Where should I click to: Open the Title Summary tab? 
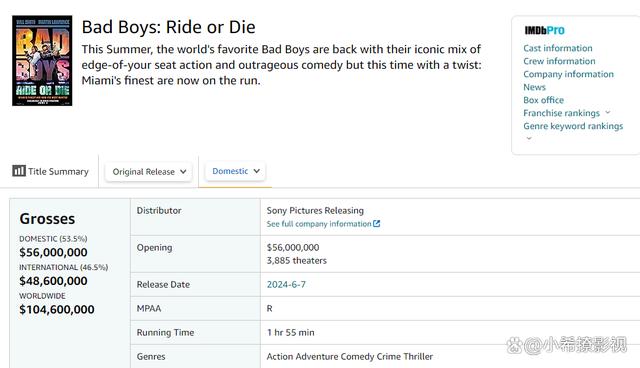[50, 171]
